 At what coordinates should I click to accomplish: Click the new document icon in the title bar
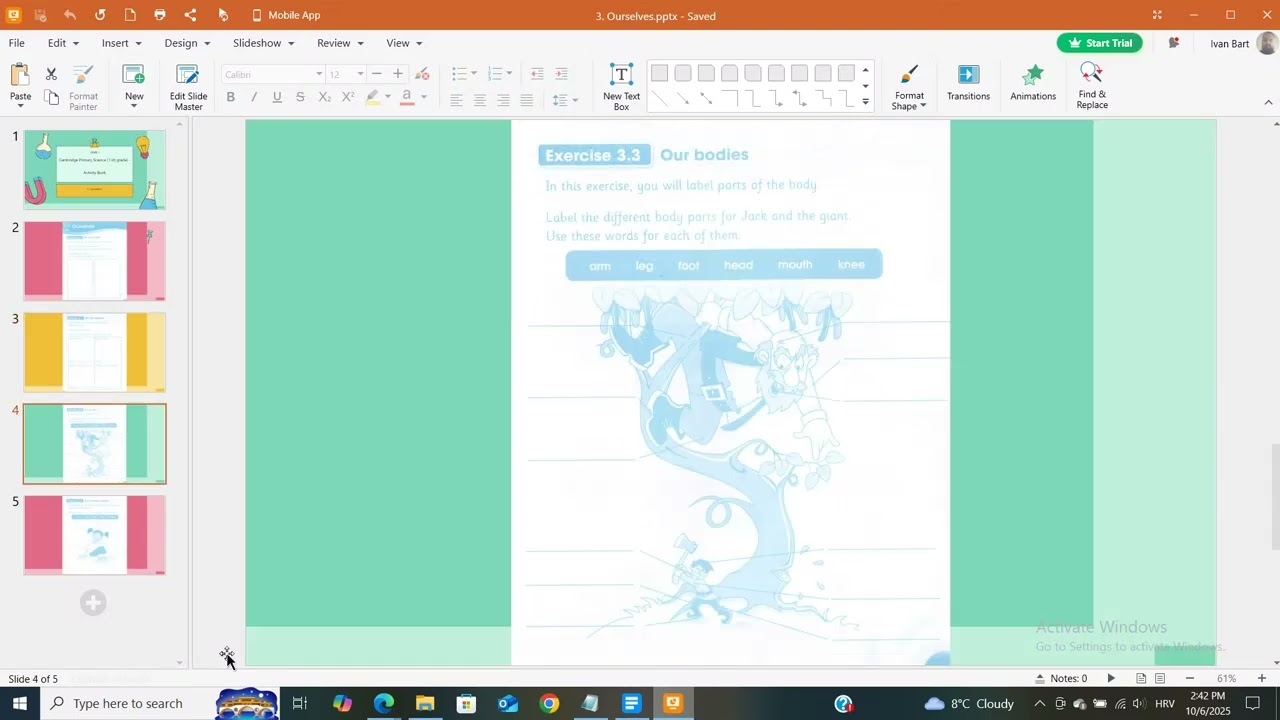click(130, 15)
